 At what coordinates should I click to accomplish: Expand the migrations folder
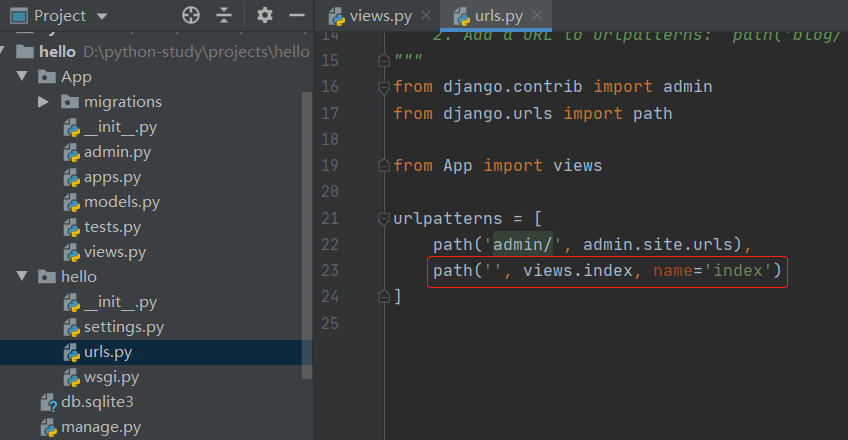tap(43, 102)
